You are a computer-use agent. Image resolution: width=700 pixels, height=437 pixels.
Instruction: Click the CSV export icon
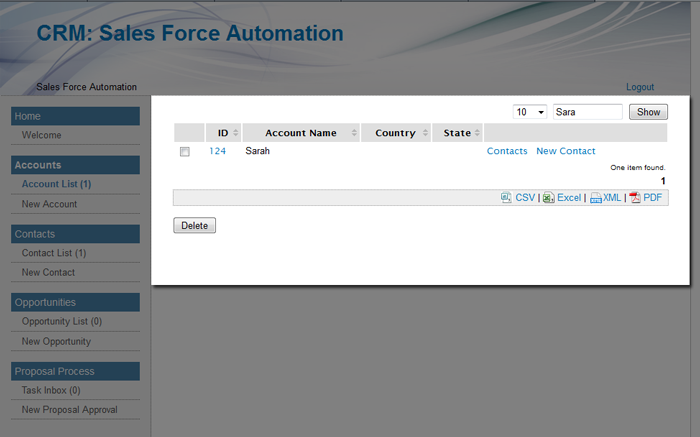pyautogui.click(x=506, y=198)
